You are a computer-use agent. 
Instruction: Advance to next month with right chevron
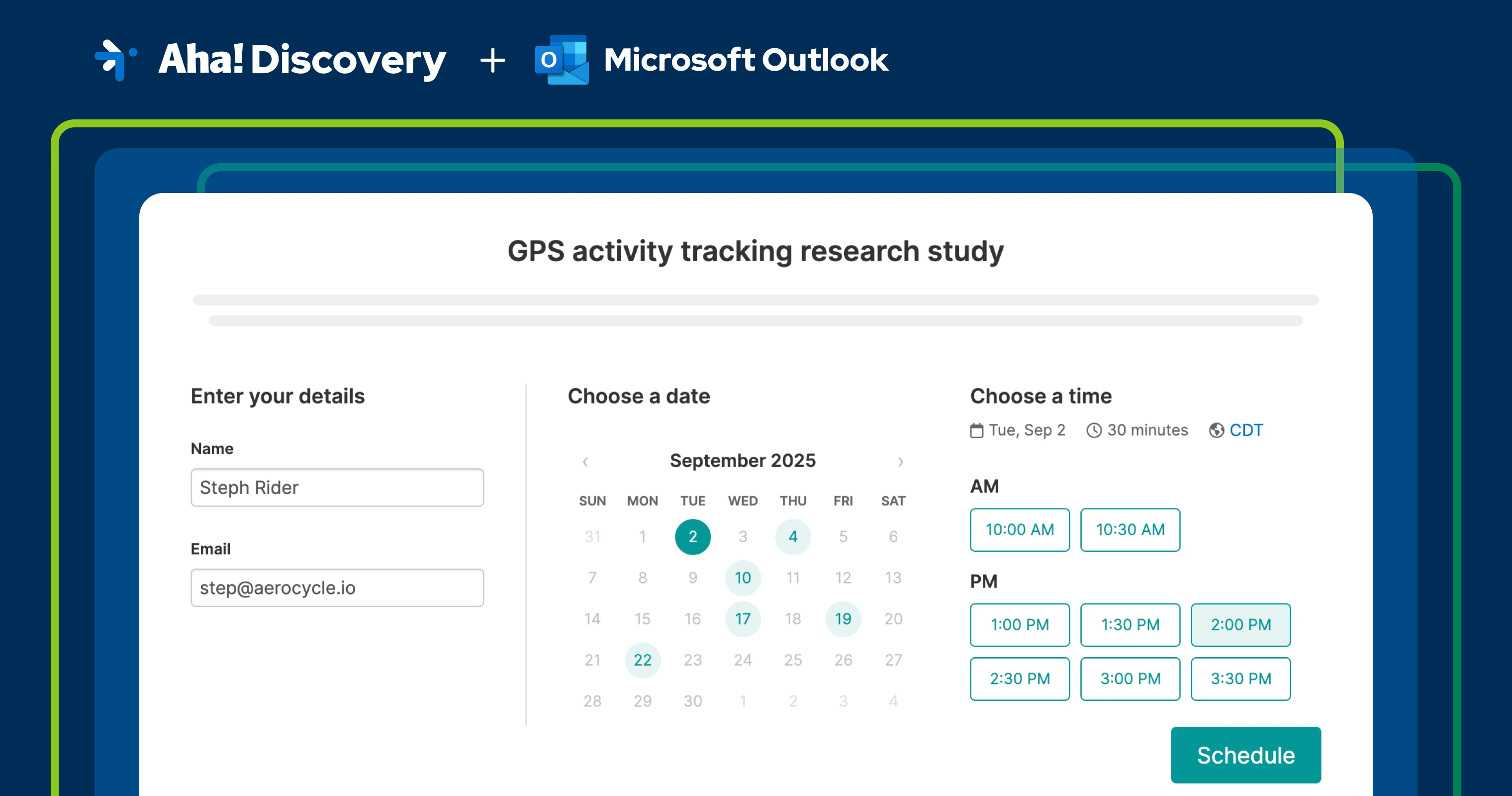pos(900,461)
